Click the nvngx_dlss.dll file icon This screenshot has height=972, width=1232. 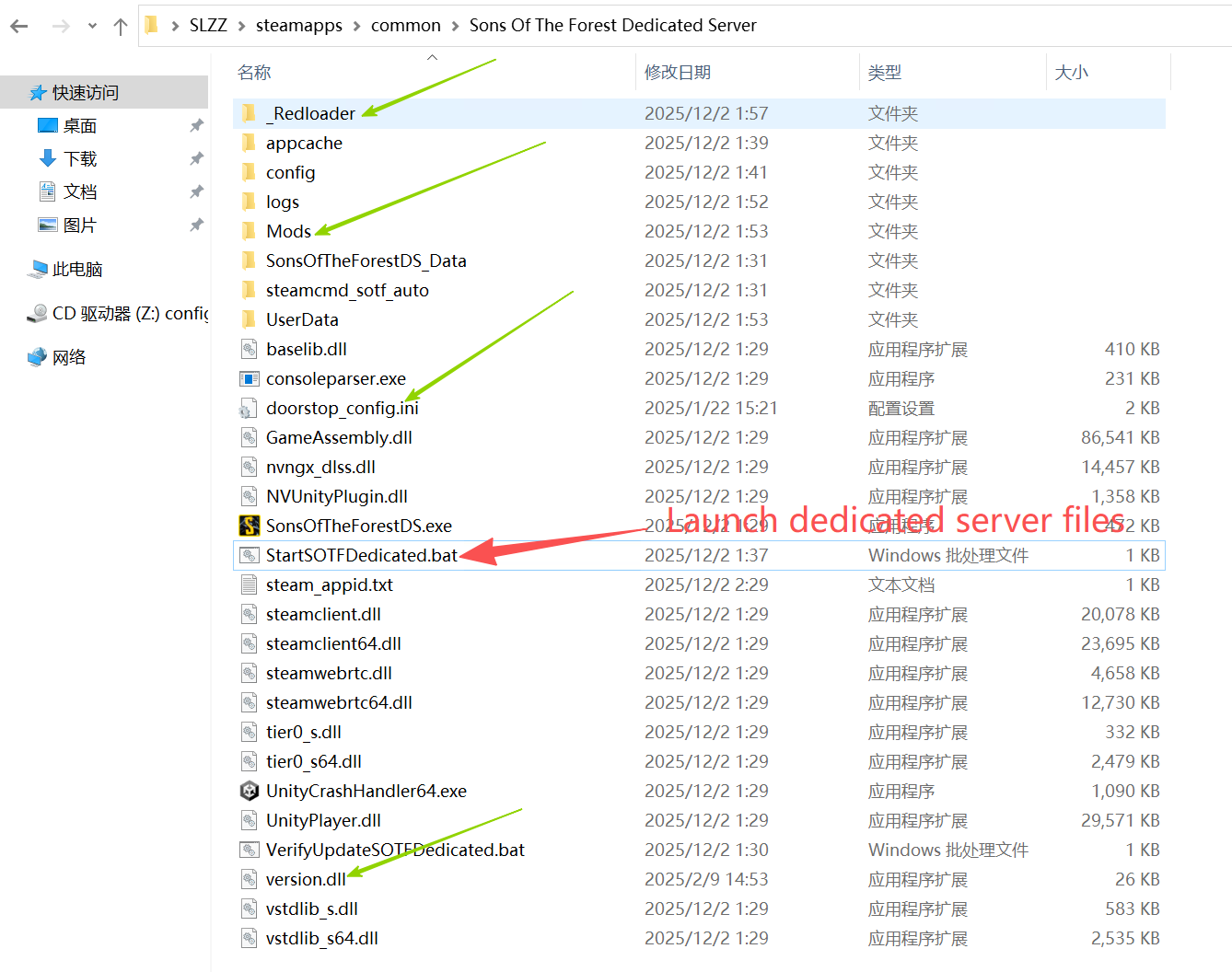click(249, 467)
